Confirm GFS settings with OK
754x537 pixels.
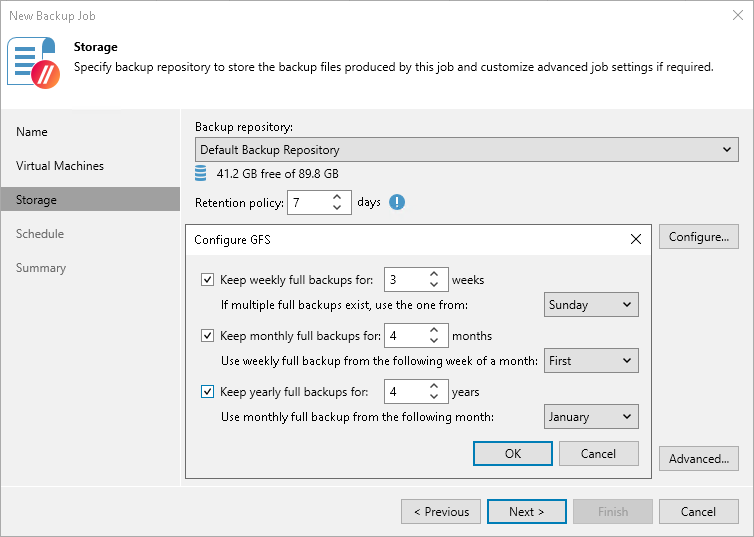point(513,453)
